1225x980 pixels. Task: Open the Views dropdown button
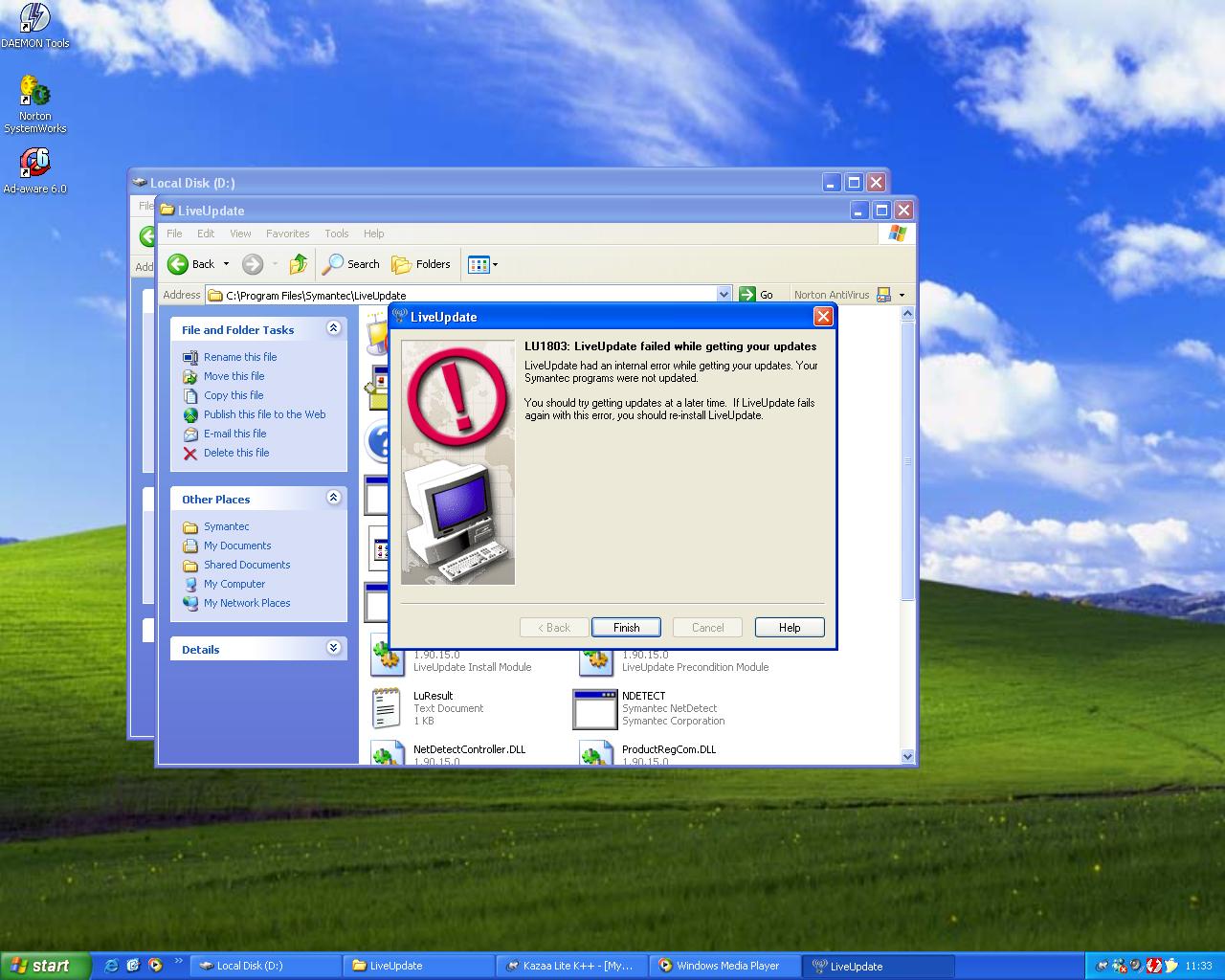click(482, 264)
